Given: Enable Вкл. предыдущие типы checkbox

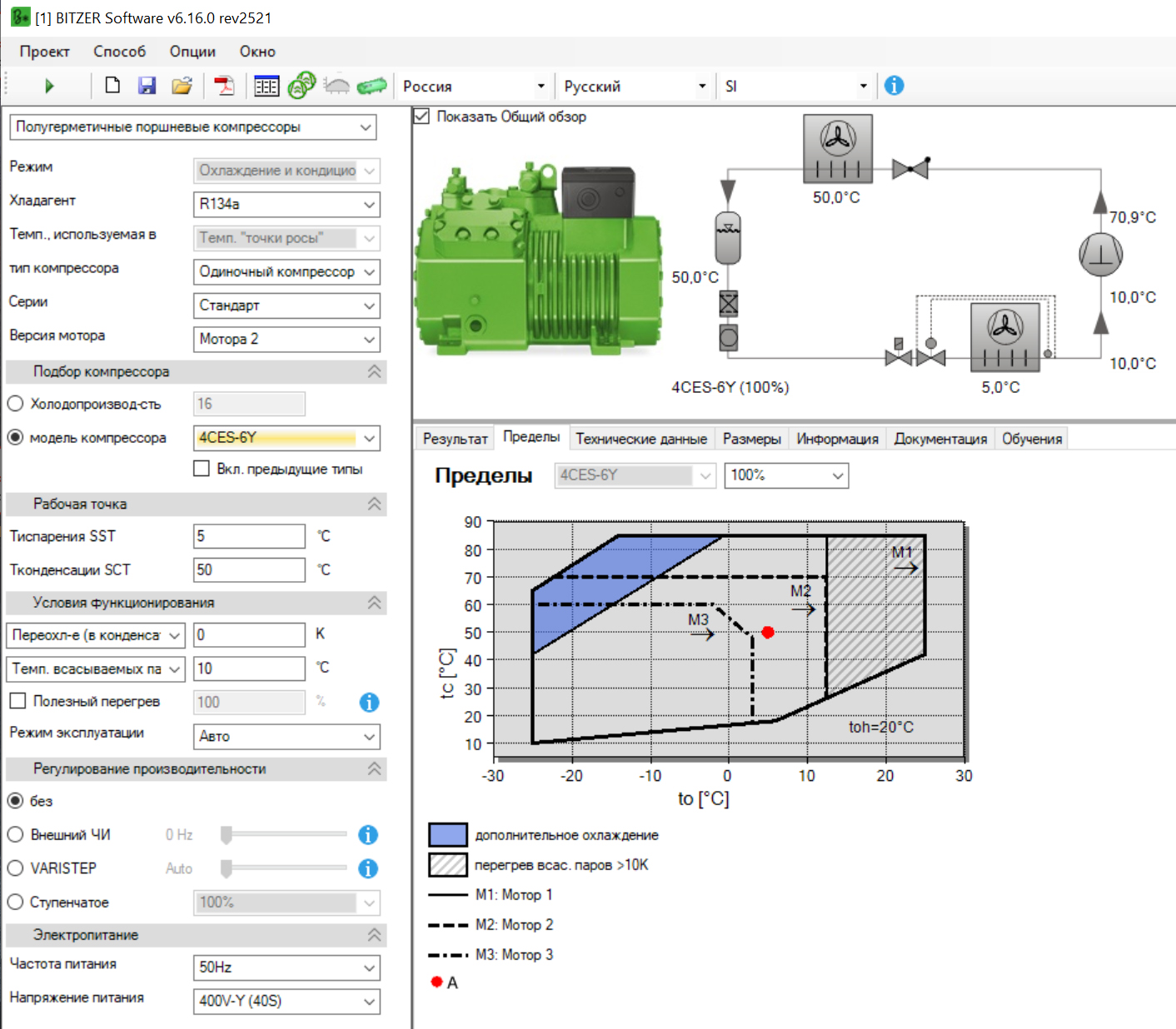Looking at the screenshot, I should point(202,469).
